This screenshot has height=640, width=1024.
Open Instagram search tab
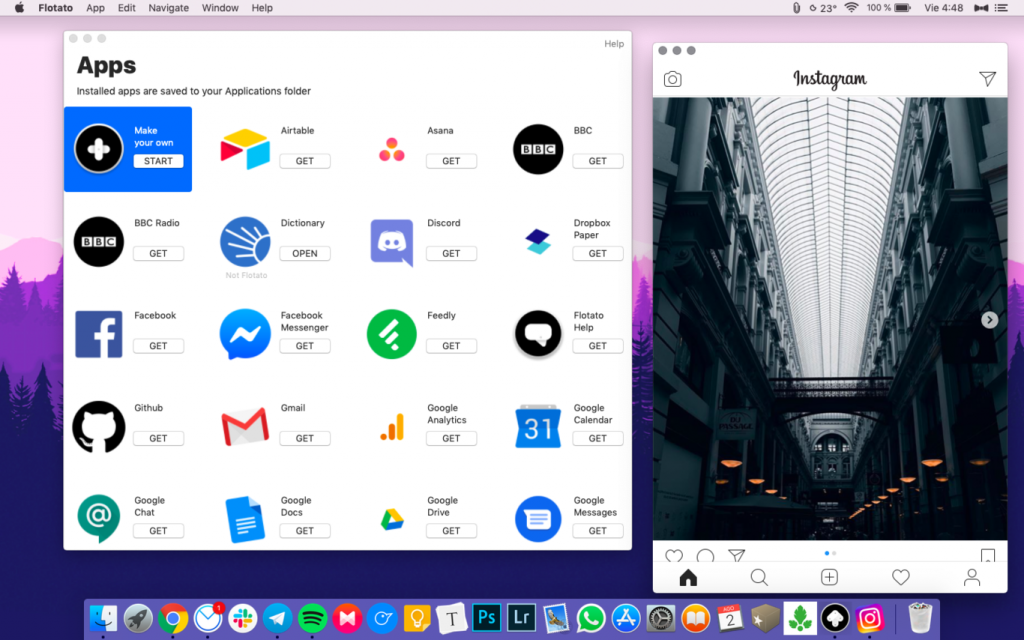(x=759, y=577)
